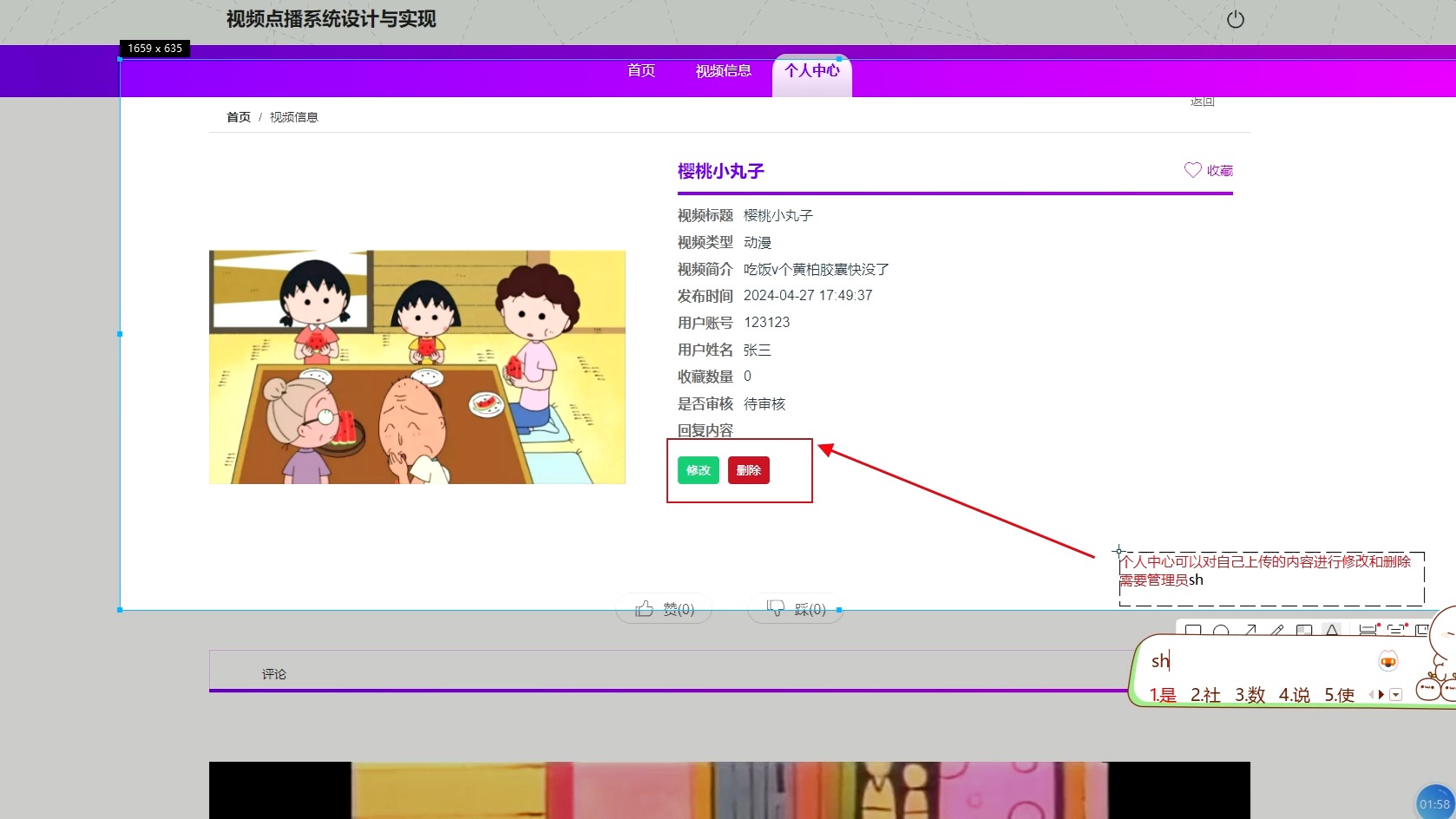The image size is (1456, 819).
Task: Click the 樱桃小丸子 cartoon thumbnail image
Action: [417, 367]
